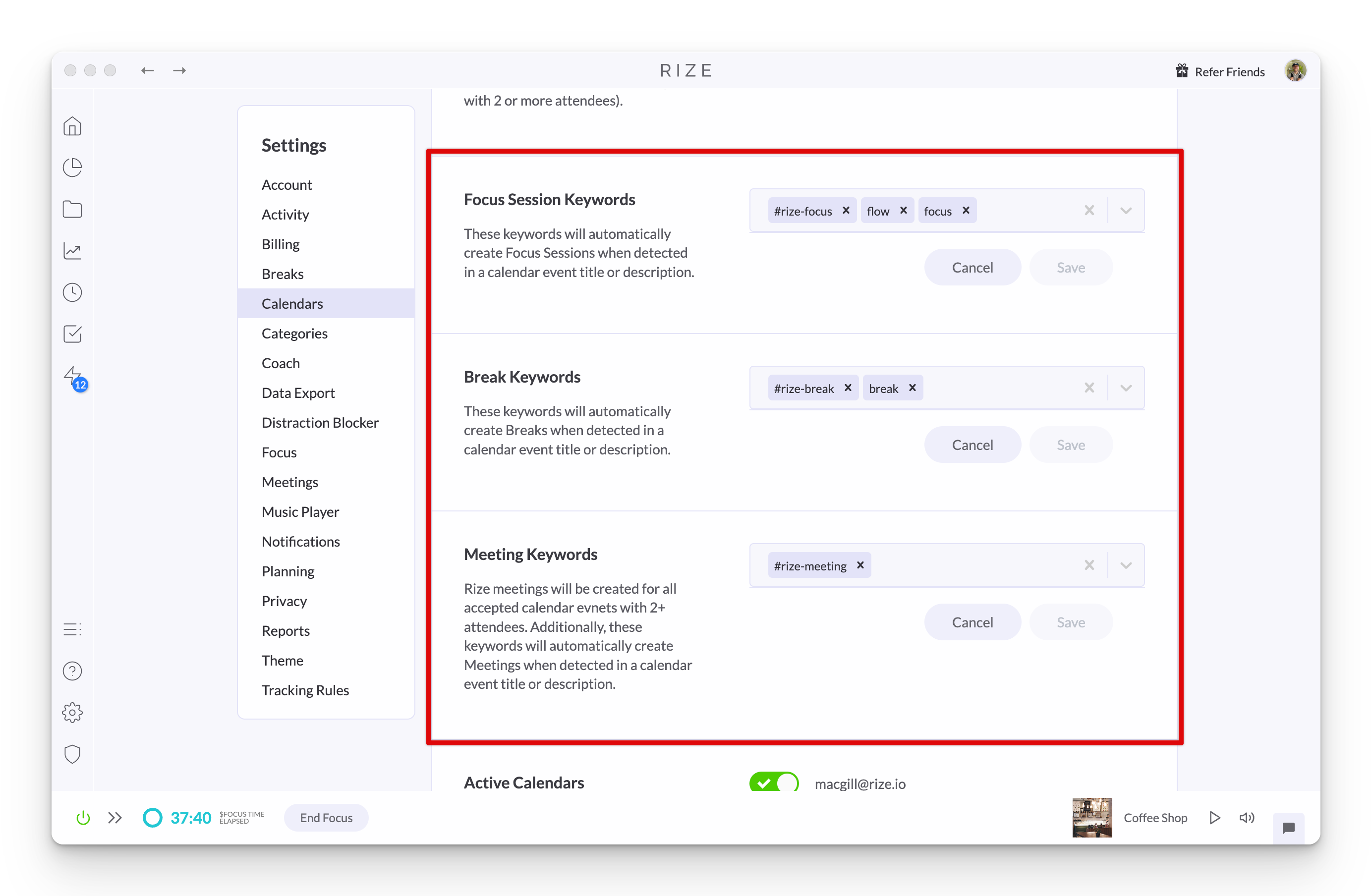Clear all Break Keywords
1372x896 pixels.
[1089, 388]
